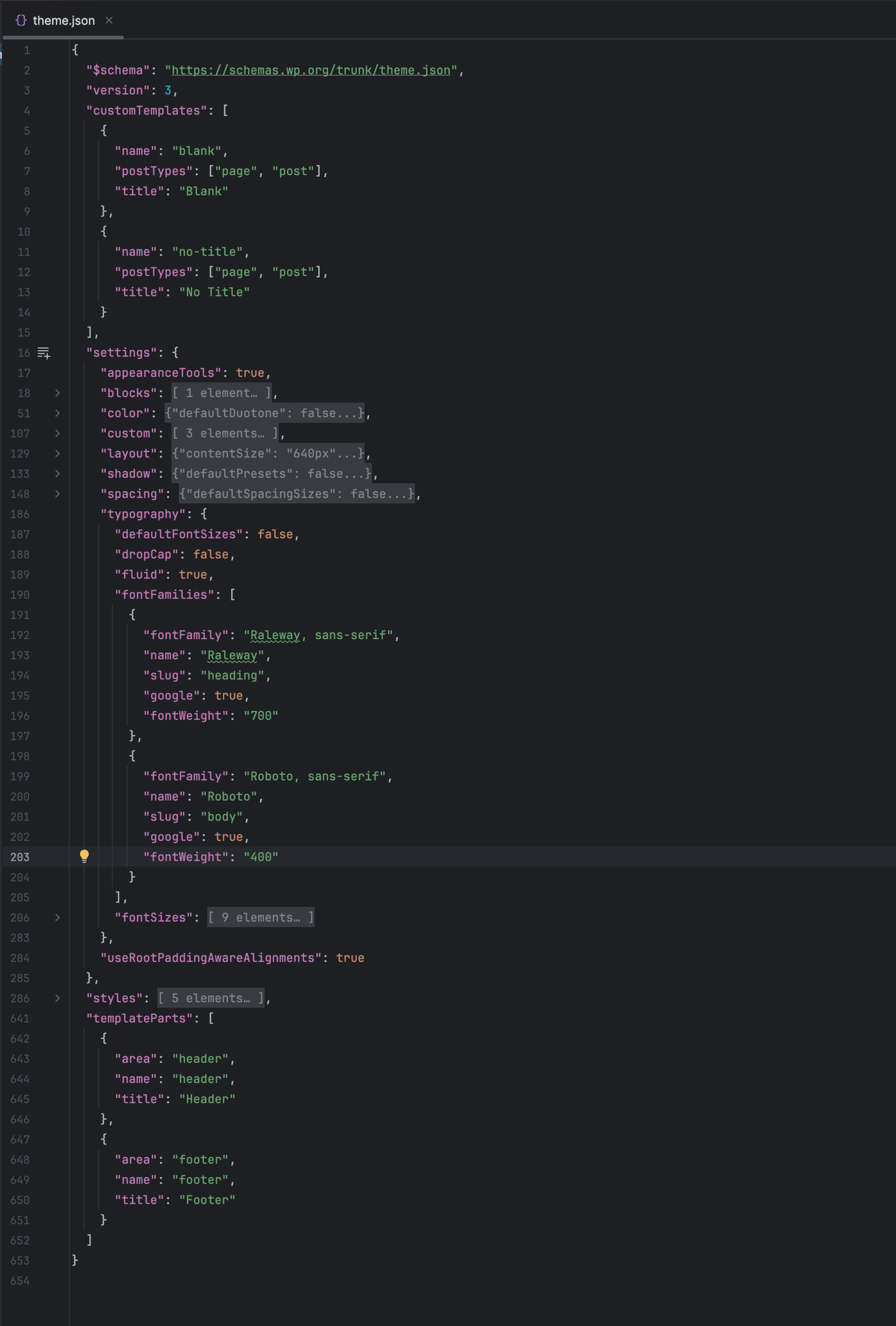Expand the "color" section fold arrow
The height and width of the screenshot is (1326, 896).
[57, 413]
